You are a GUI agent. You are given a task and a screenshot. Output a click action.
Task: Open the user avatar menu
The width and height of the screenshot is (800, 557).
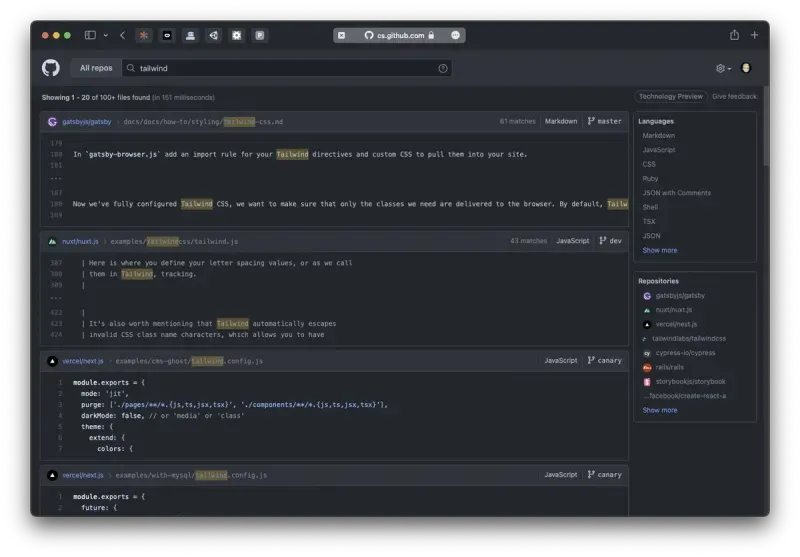pos(746,68)
